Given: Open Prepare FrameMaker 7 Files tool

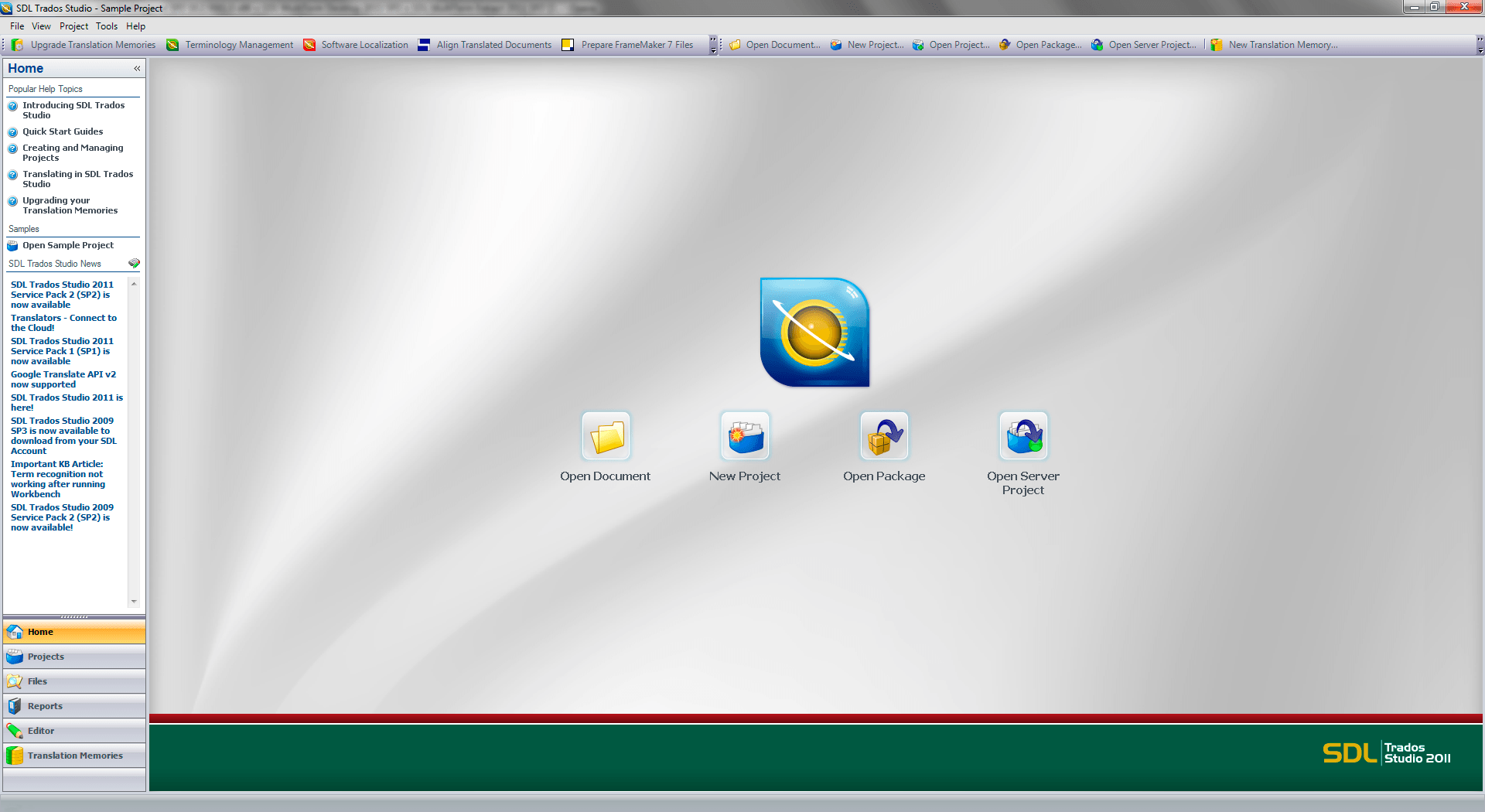Looking at the screenshot, I should (627, 45).
